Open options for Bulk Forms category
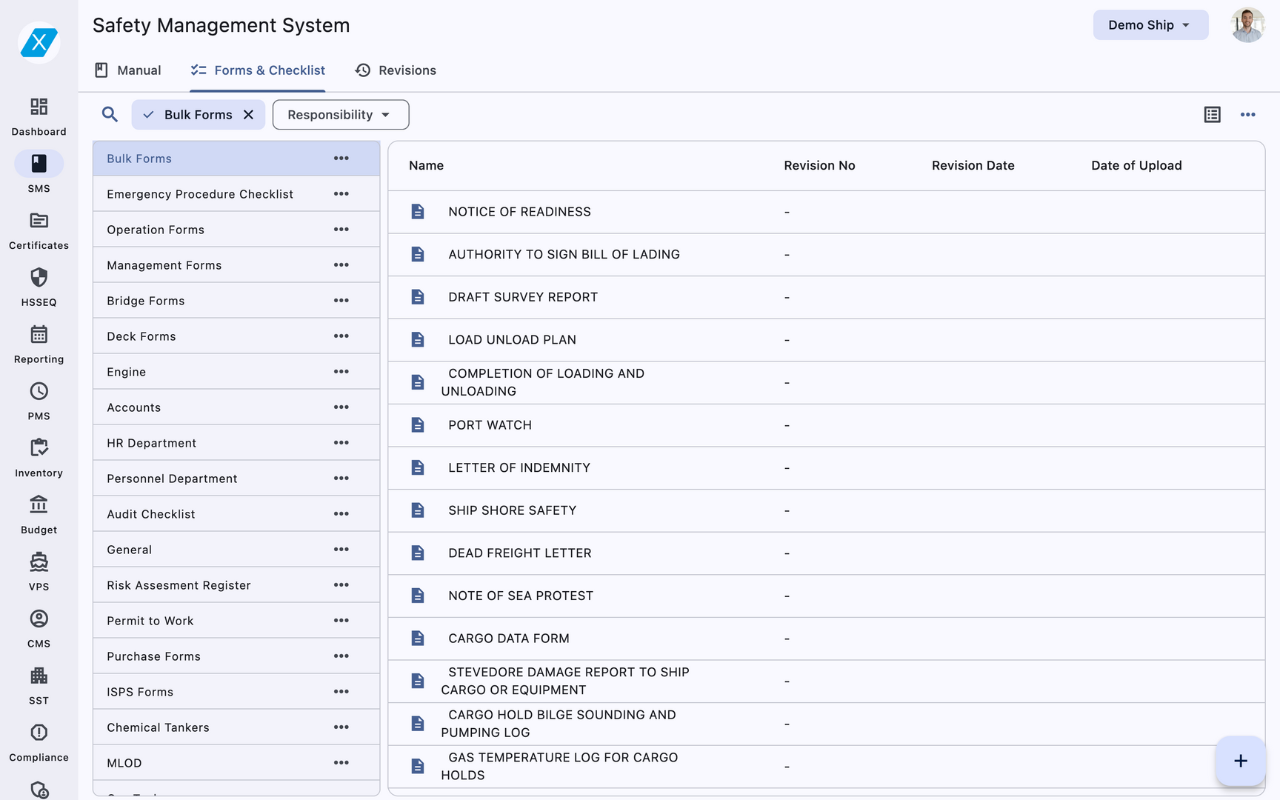Viewport: 1280px width, 800px height. click(x=341, y=158)
